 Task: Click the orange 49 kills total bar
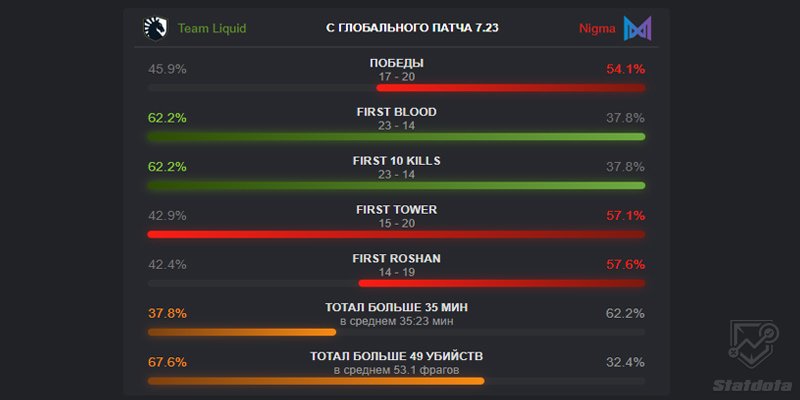(x=316, y=381)
